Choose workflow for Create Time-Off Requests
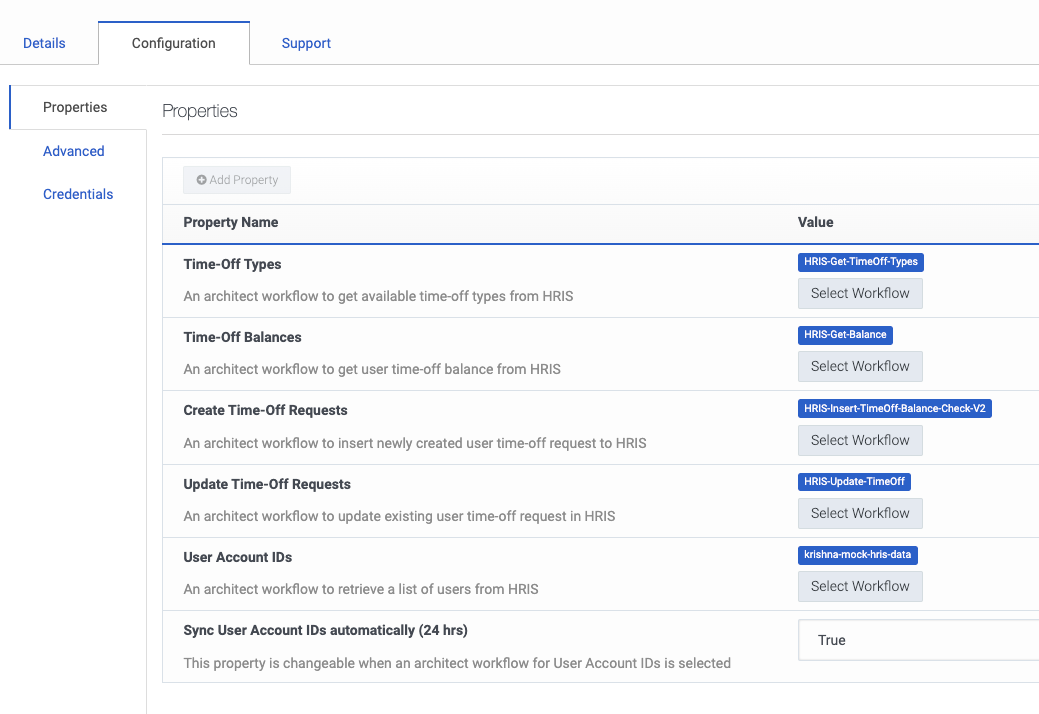The image size is (1039, 714). click(x=859, y=440)
